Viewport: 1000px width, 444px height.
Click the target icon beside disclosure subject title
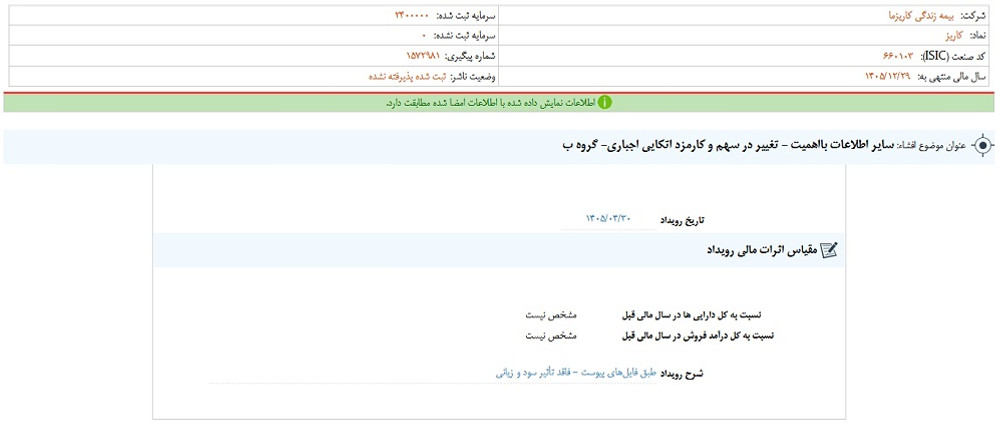pos(982,146)
